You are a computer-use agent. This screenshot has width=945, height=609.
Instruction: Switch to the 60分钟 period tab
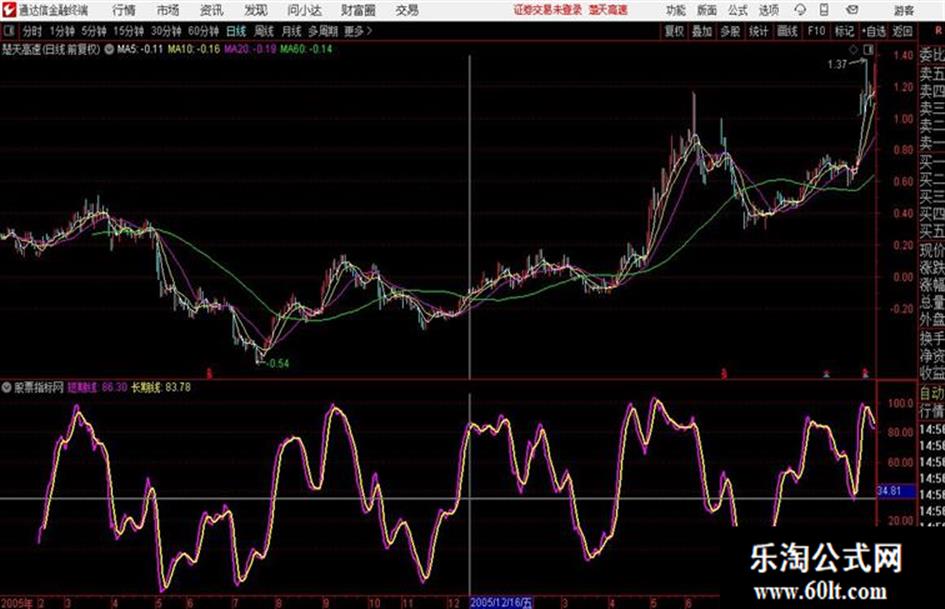coord(203,31)
